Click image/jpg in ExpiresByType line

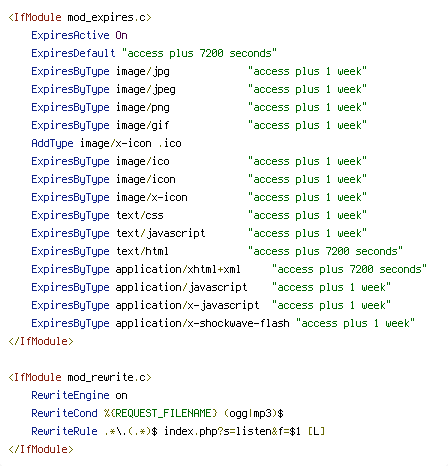coord(143,71)
